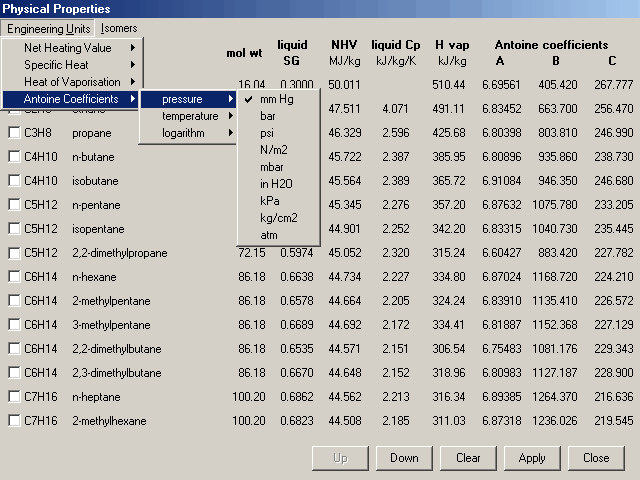Check the n-heptane row checkbox
Screen dimensions: 640x480
[14, 397]
